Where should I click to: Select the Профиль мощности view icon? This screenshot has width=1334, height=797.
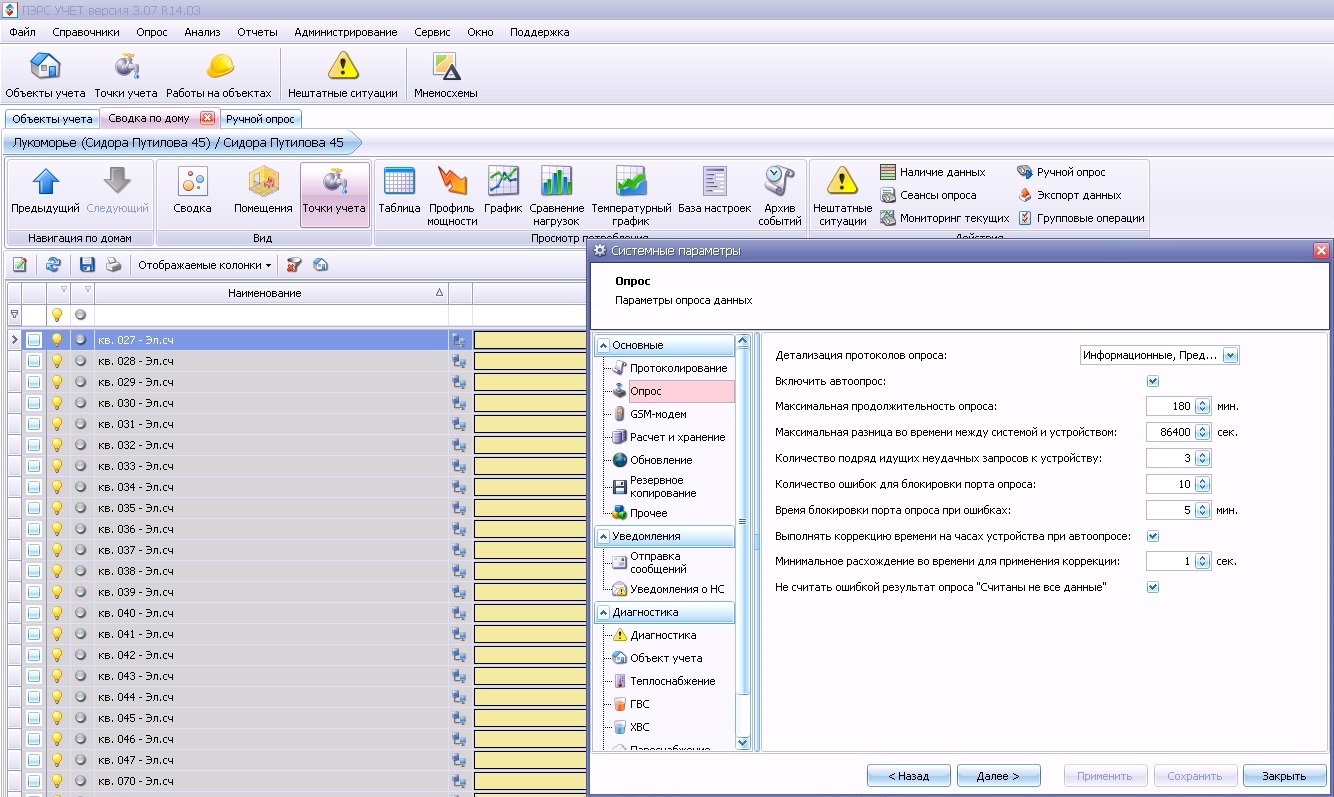pyautogui.click(x=452, y=196)
